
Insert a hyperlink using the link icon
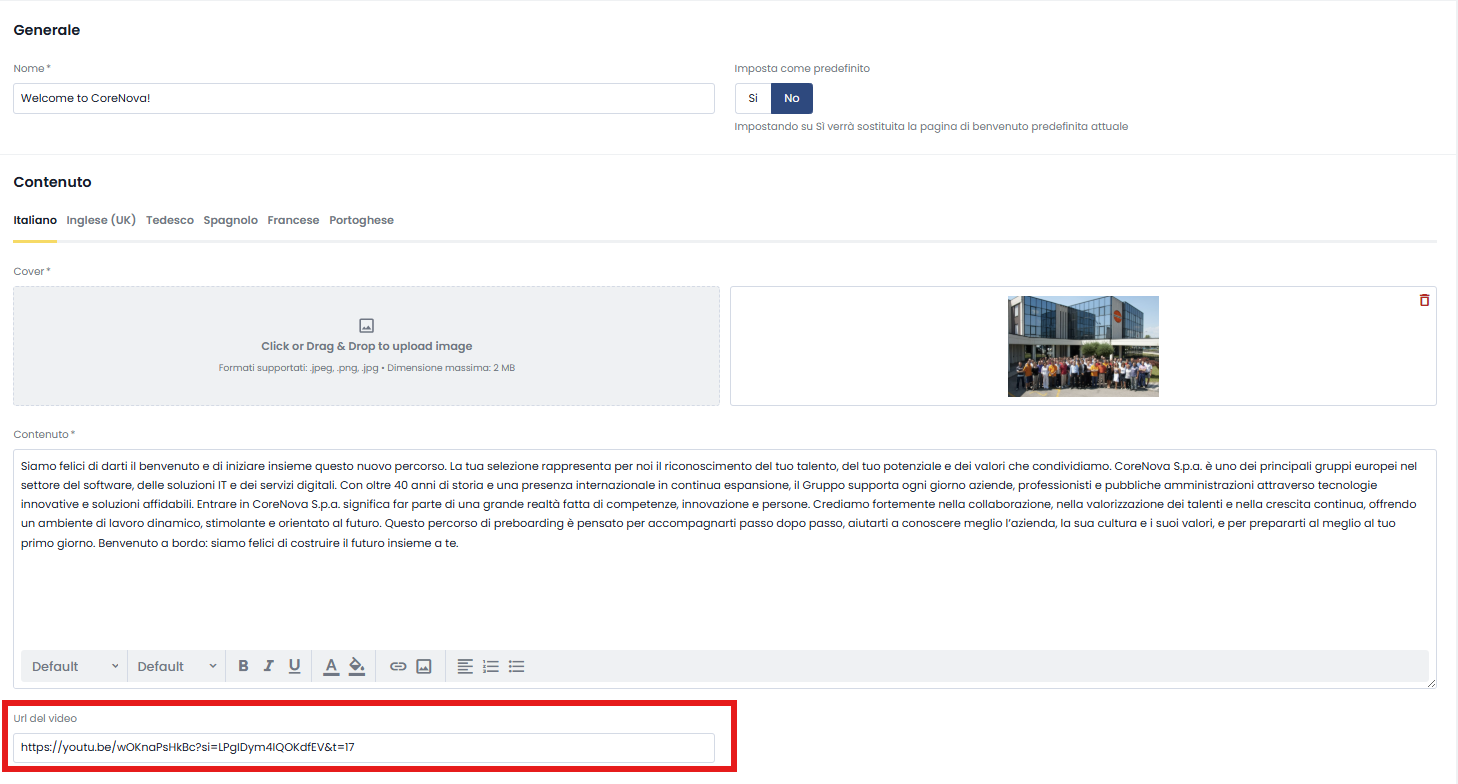click(x=398, y=666)
